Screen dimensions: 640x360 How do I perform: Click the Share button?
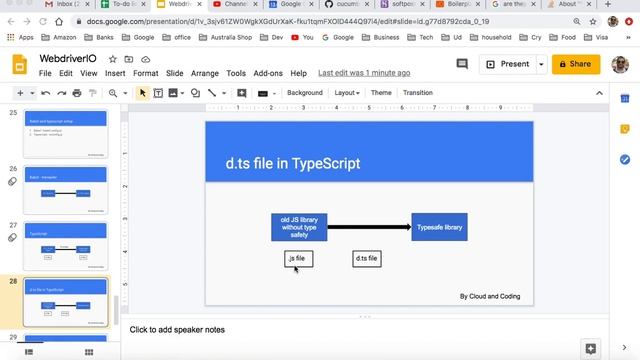(x=576, y=64)
